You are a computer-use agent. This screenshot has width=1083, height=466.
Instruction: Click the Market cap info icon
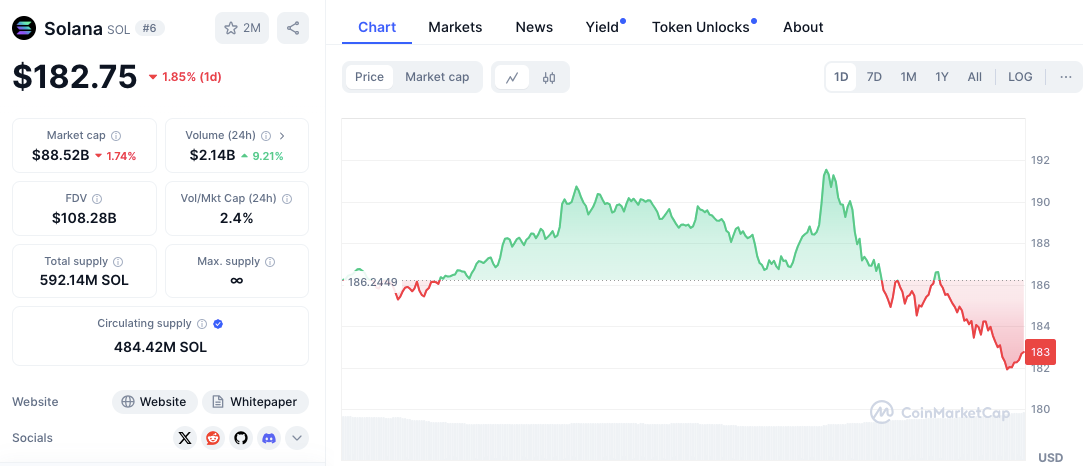[116, 135]
